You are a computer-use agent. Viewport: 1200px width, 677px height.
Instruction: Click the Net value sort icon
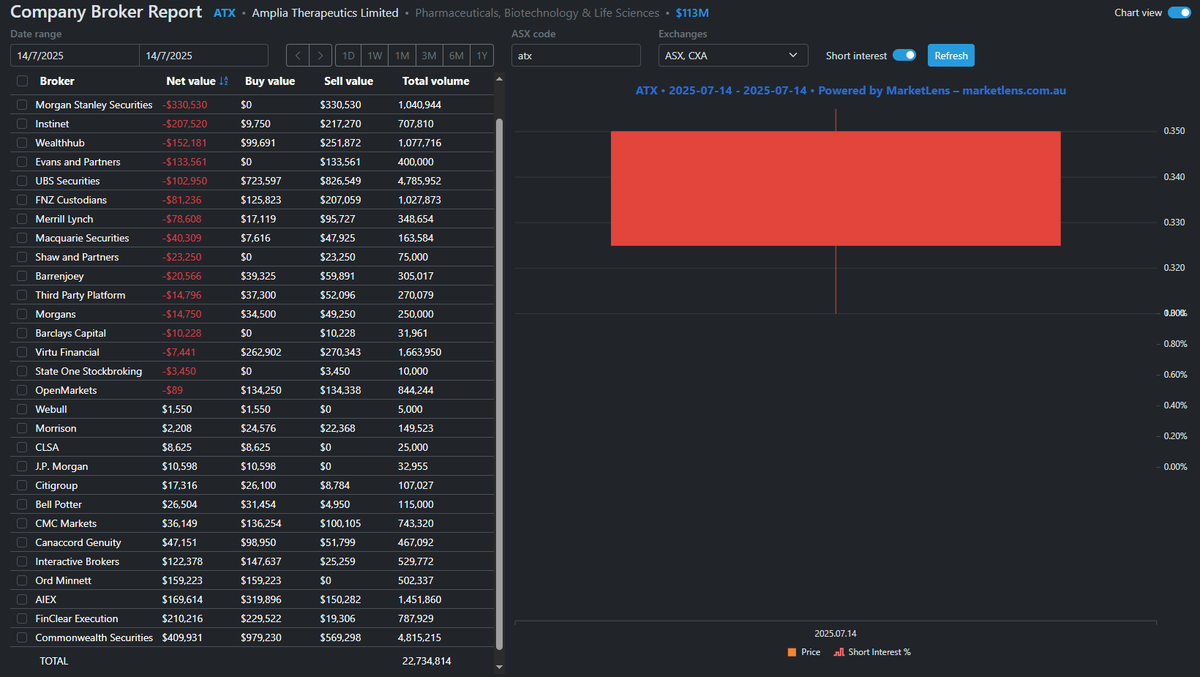224,81
